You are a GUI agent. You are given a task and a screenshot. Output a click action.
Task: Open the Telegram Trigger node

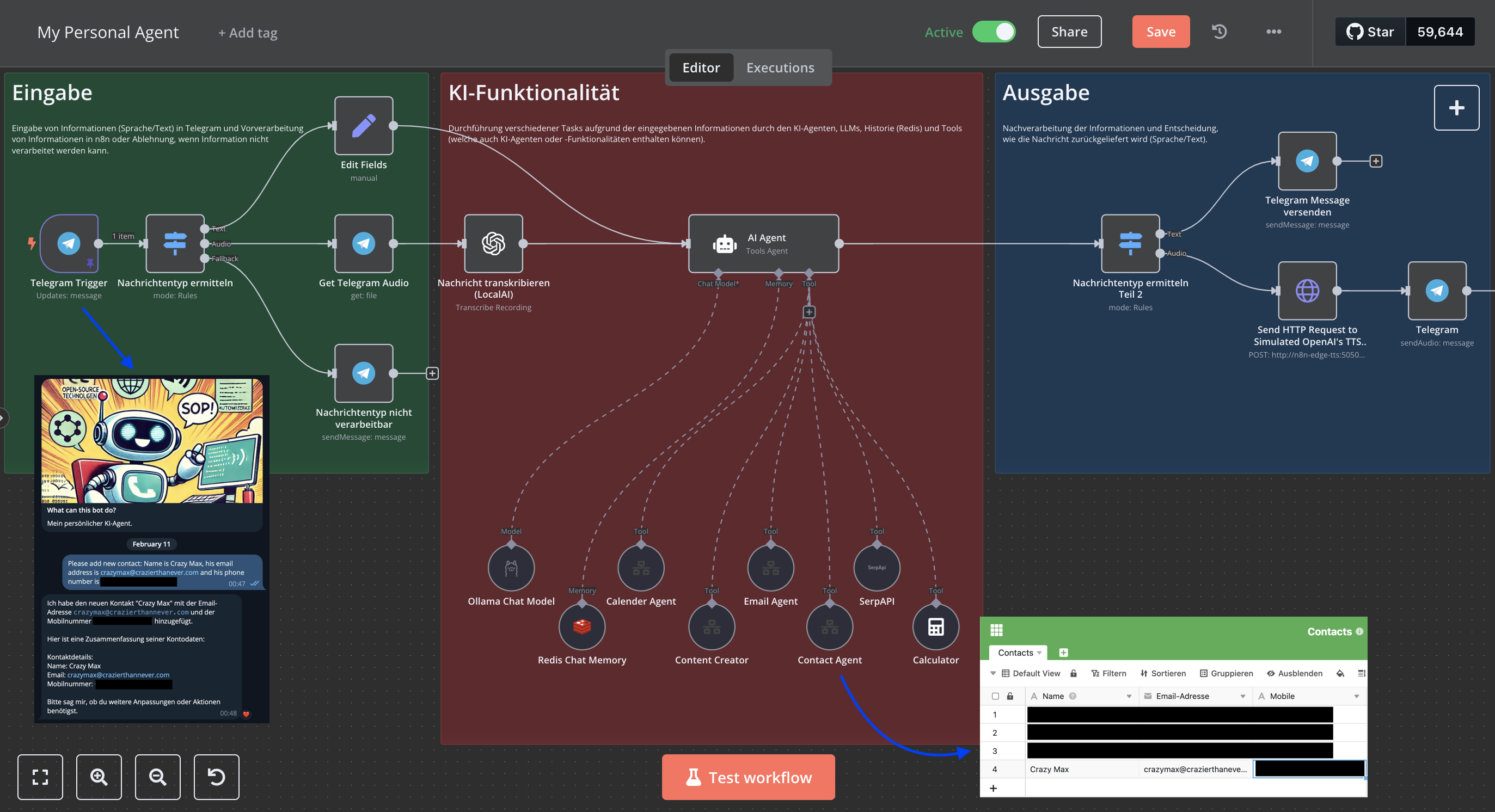[x=69, y=244]
